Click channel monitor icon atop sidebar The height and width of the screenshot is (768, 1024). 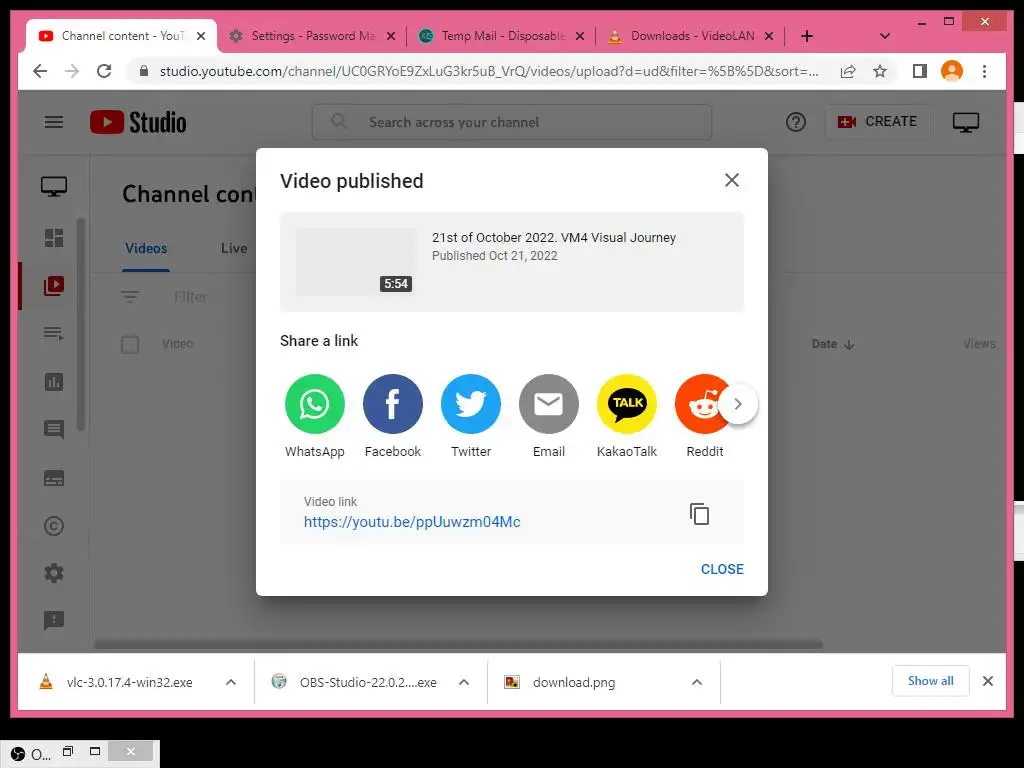54,187
